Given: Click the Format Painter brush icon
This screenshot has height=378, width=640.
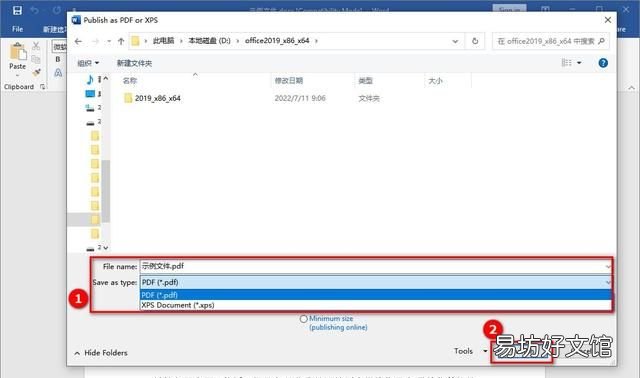Looking at the screenshot, I should coord(36,73).
